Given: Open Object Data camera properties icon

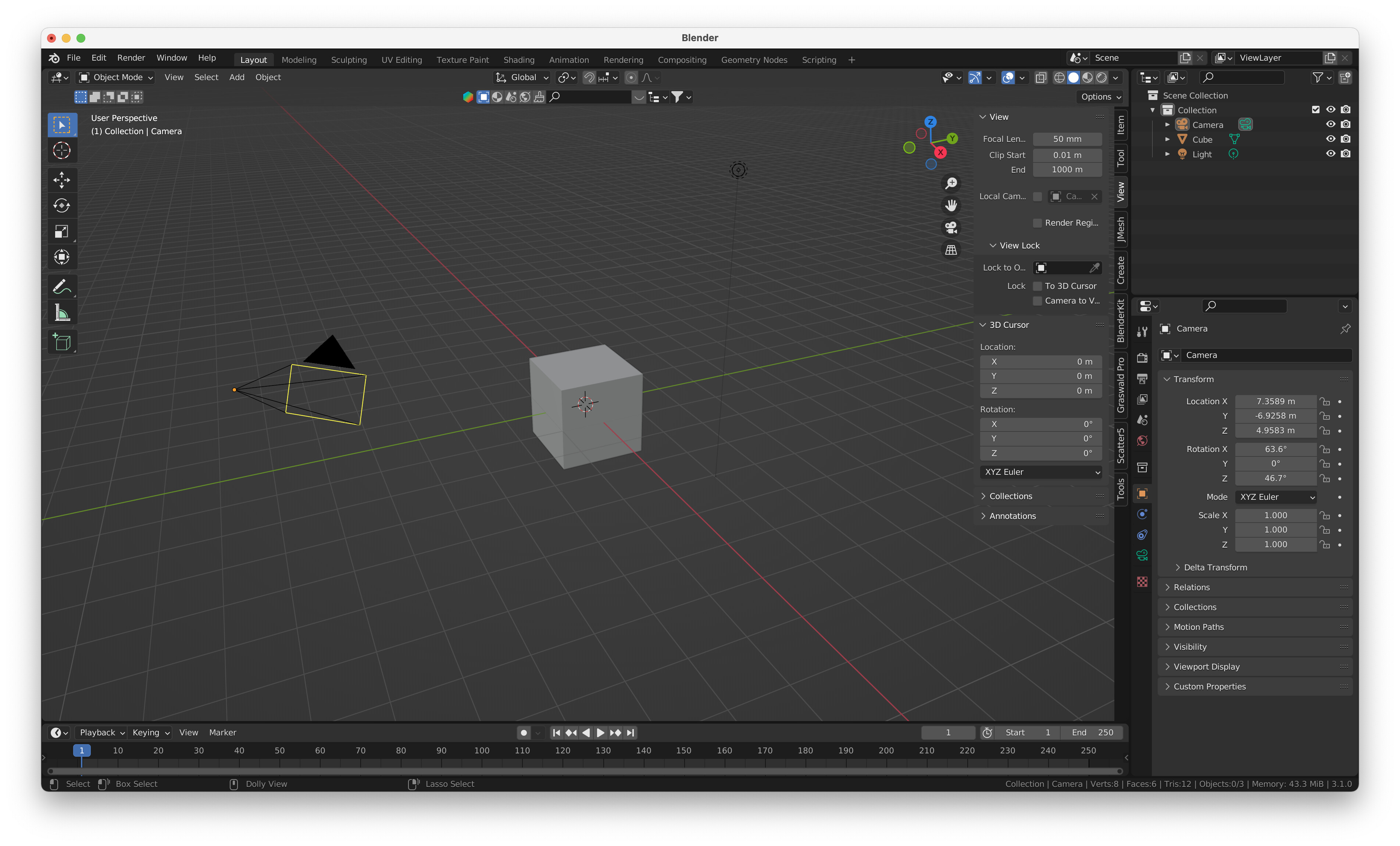Looking at the screenshot, I should pos(1142,555).
